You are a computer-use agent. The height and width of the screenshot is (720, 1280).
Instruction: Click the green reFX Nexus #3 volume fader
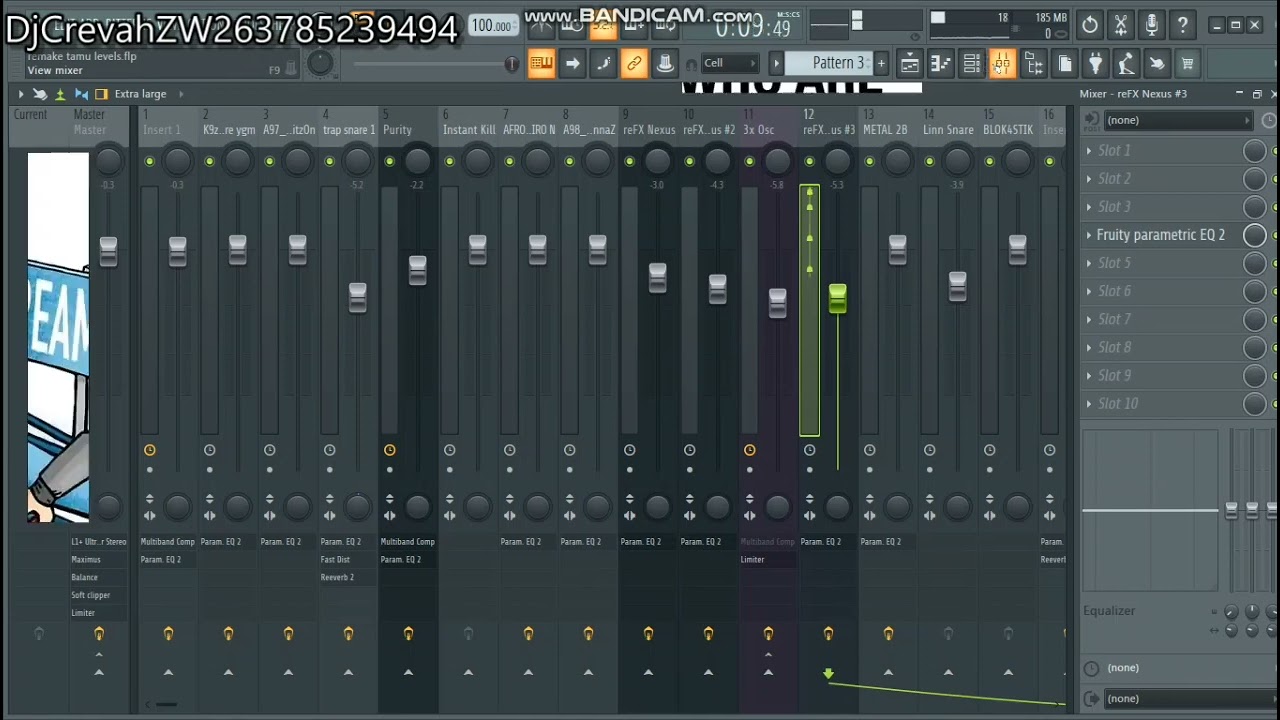837,298
